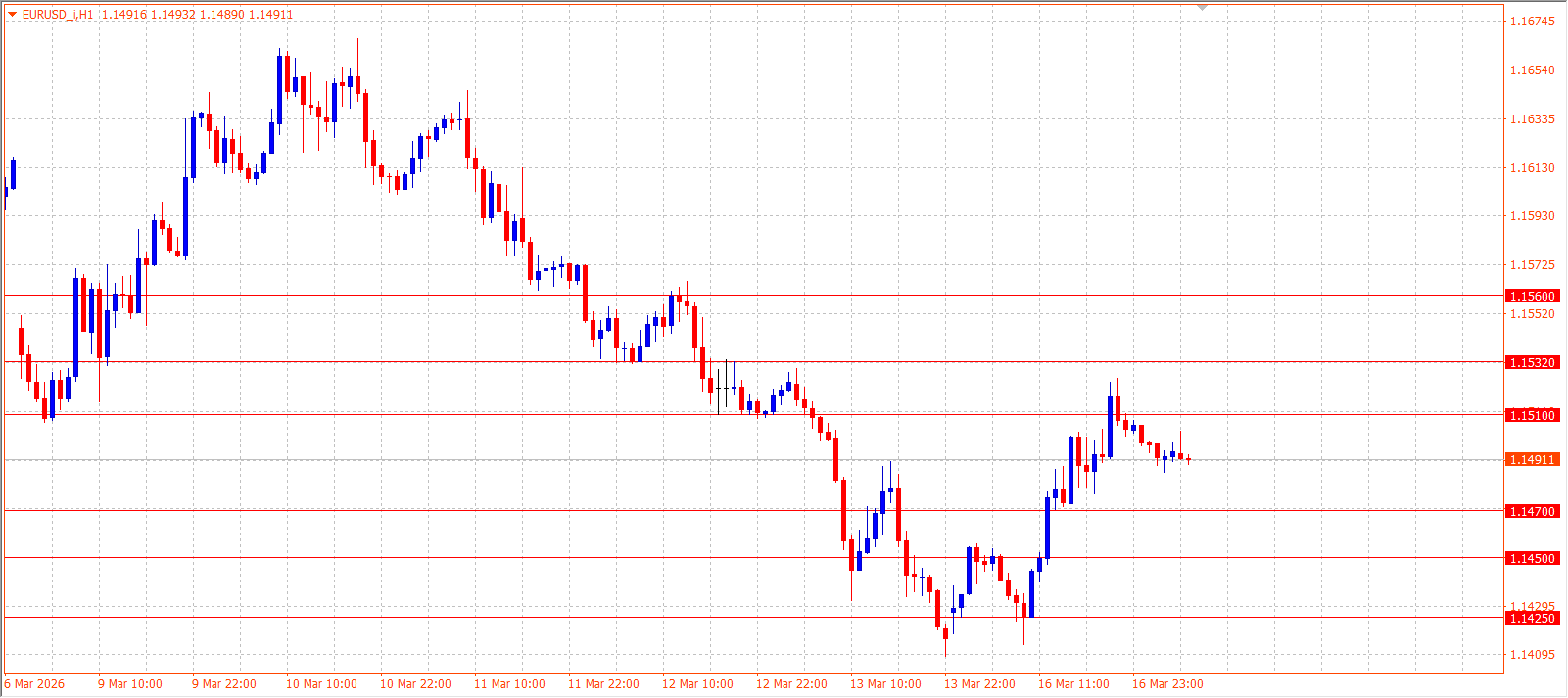The width and height of the screenshot is (1568, 698).
Task: Click the small triangle before EURUSD_i,H1 title
Action: coord(13,15)
